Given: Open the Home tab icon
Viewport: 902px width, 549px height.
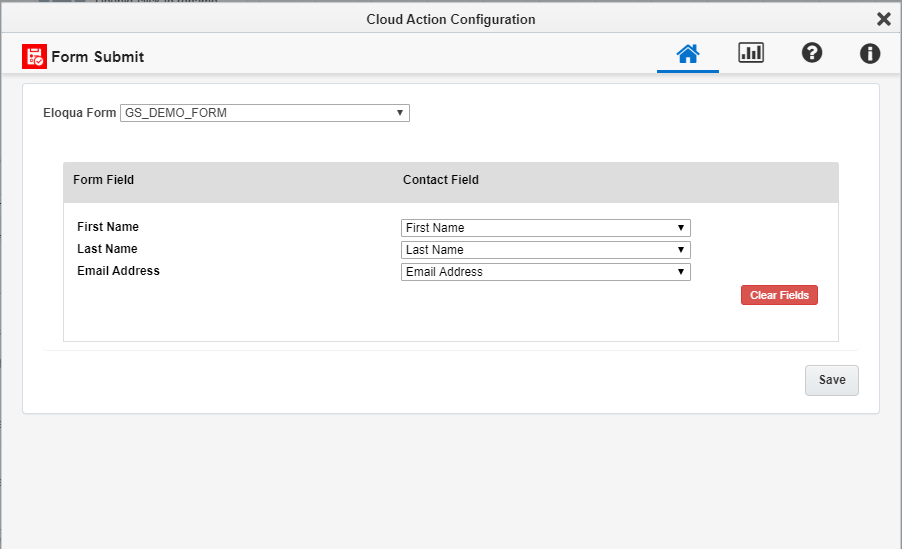Looking at the screenshot, I should click(x=687, y=54).
